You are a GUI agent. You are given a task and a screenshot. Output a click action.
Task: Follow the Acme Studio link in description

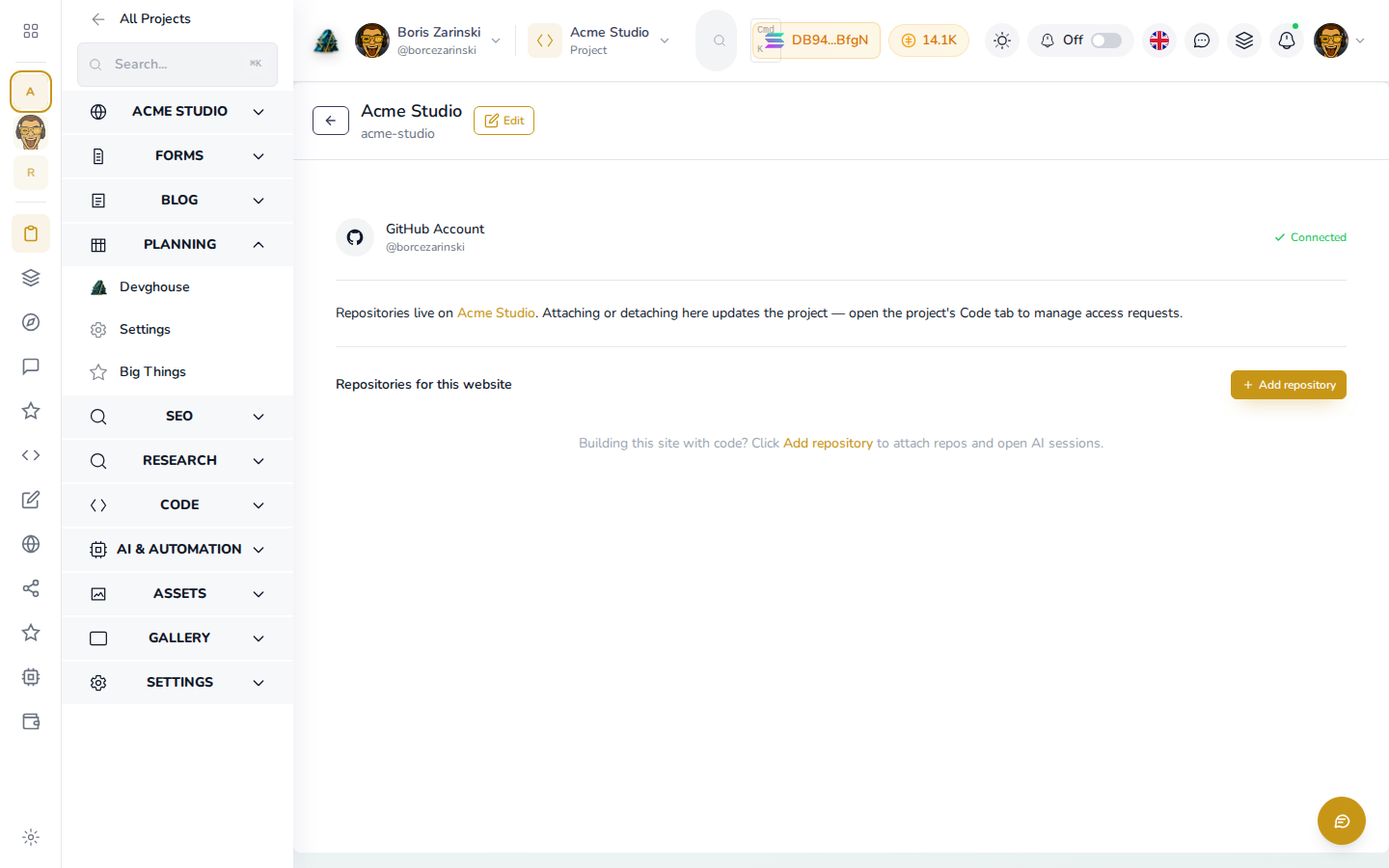tap(496, 313)
